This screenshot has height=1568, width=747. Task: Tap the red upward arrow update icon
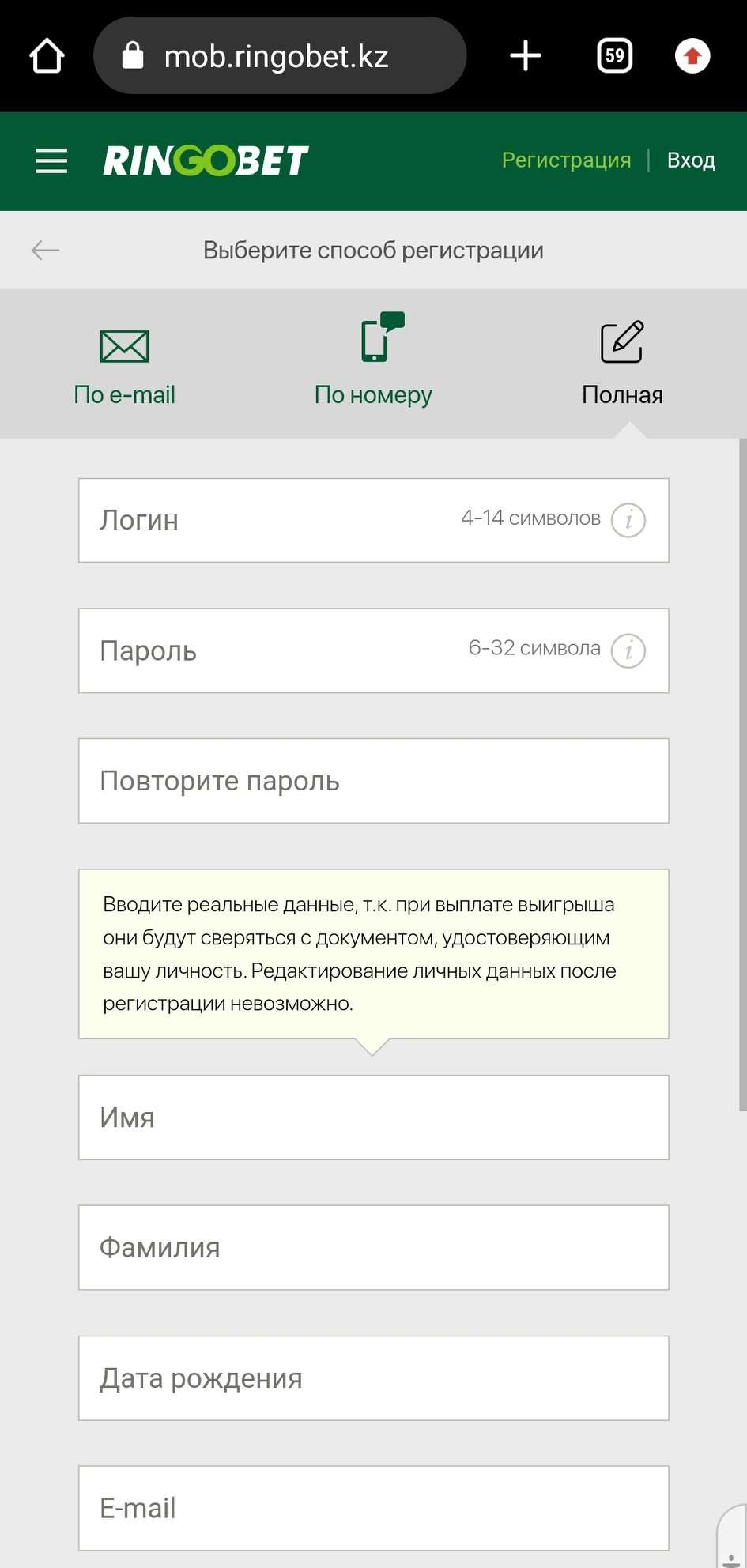pos(692,56)
